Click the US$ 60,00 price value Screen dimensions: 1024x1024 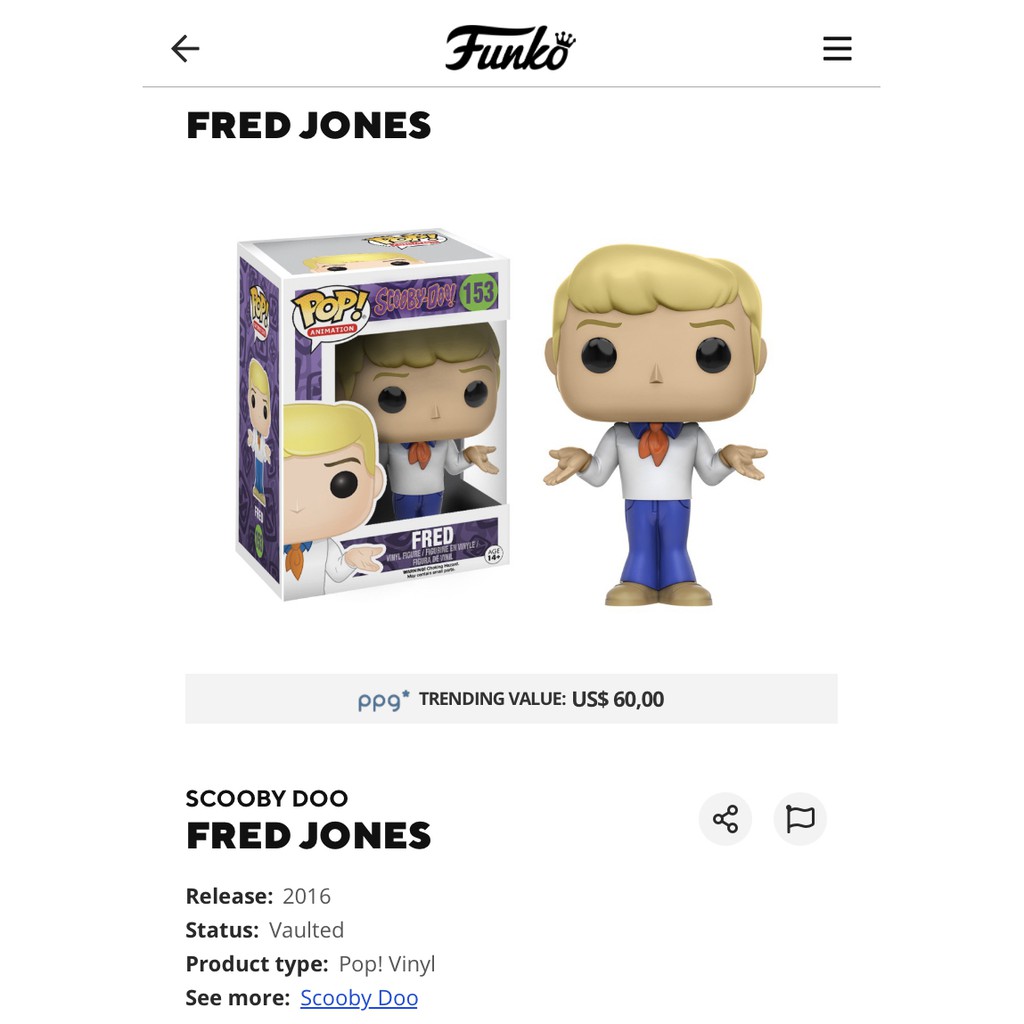tap(618, 699)
